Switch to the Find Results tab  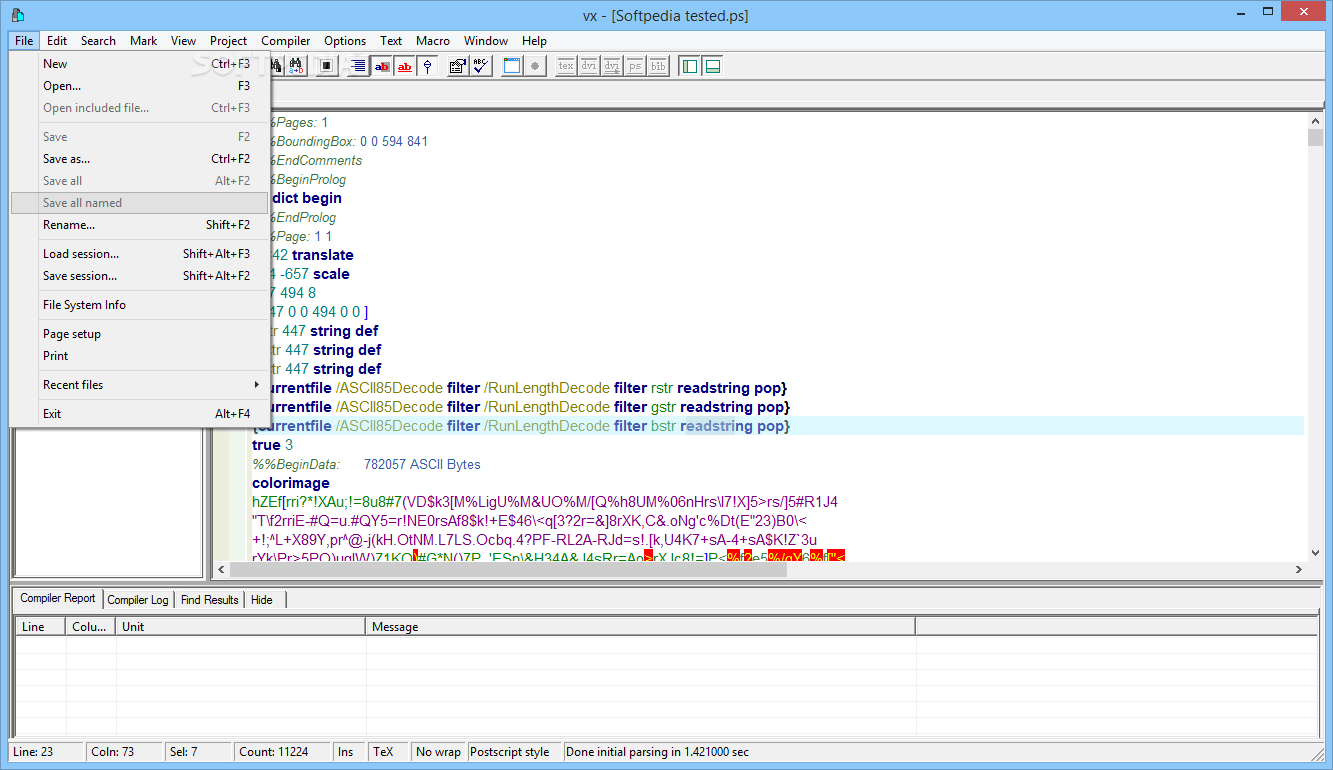coord(210,600)
